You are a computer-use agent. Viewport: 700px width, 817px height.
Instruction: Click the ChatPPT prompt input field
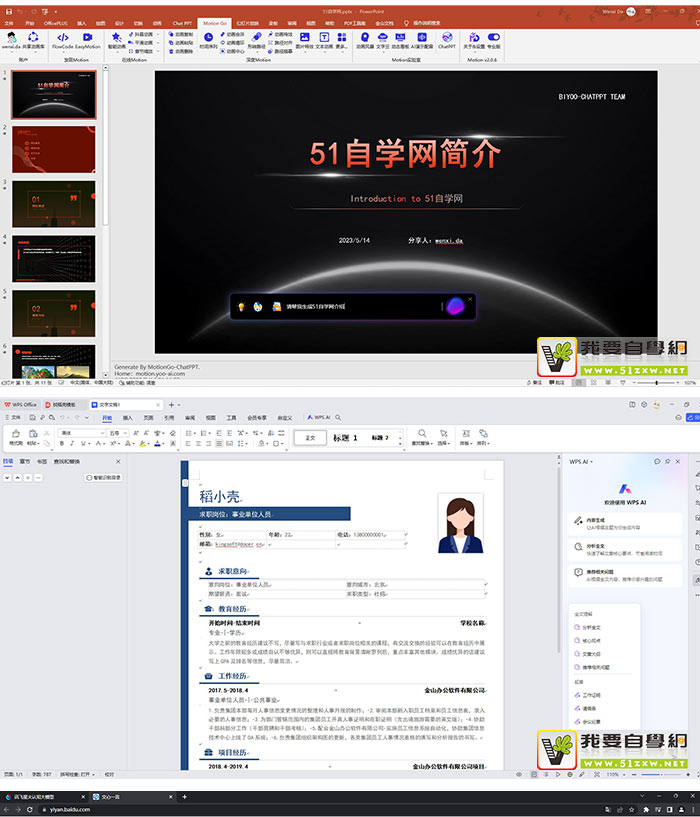[362, 306]
